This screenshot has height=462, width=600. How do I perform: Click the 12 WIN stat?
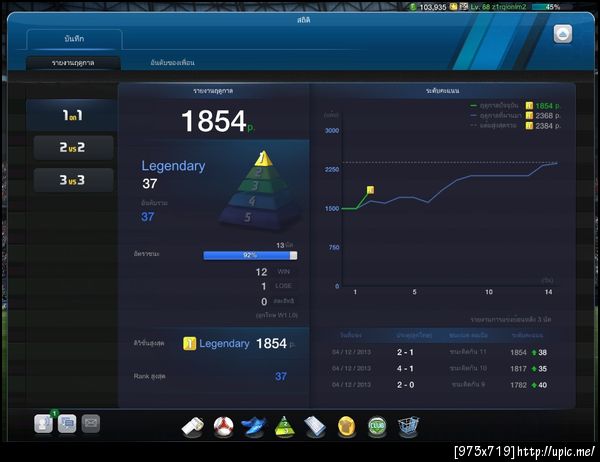coord(272,272)
